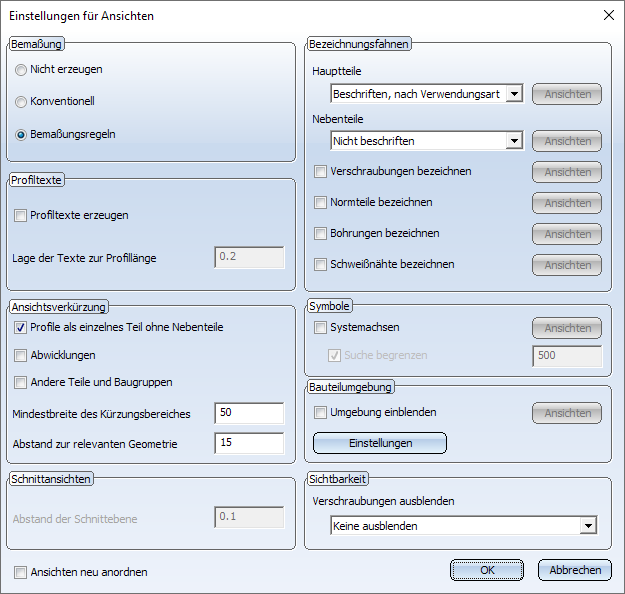Uncheck Profile als einzelnes Teil ohne Nebenteile
Viewport: 625px width, 594px height.
point(21,327)
